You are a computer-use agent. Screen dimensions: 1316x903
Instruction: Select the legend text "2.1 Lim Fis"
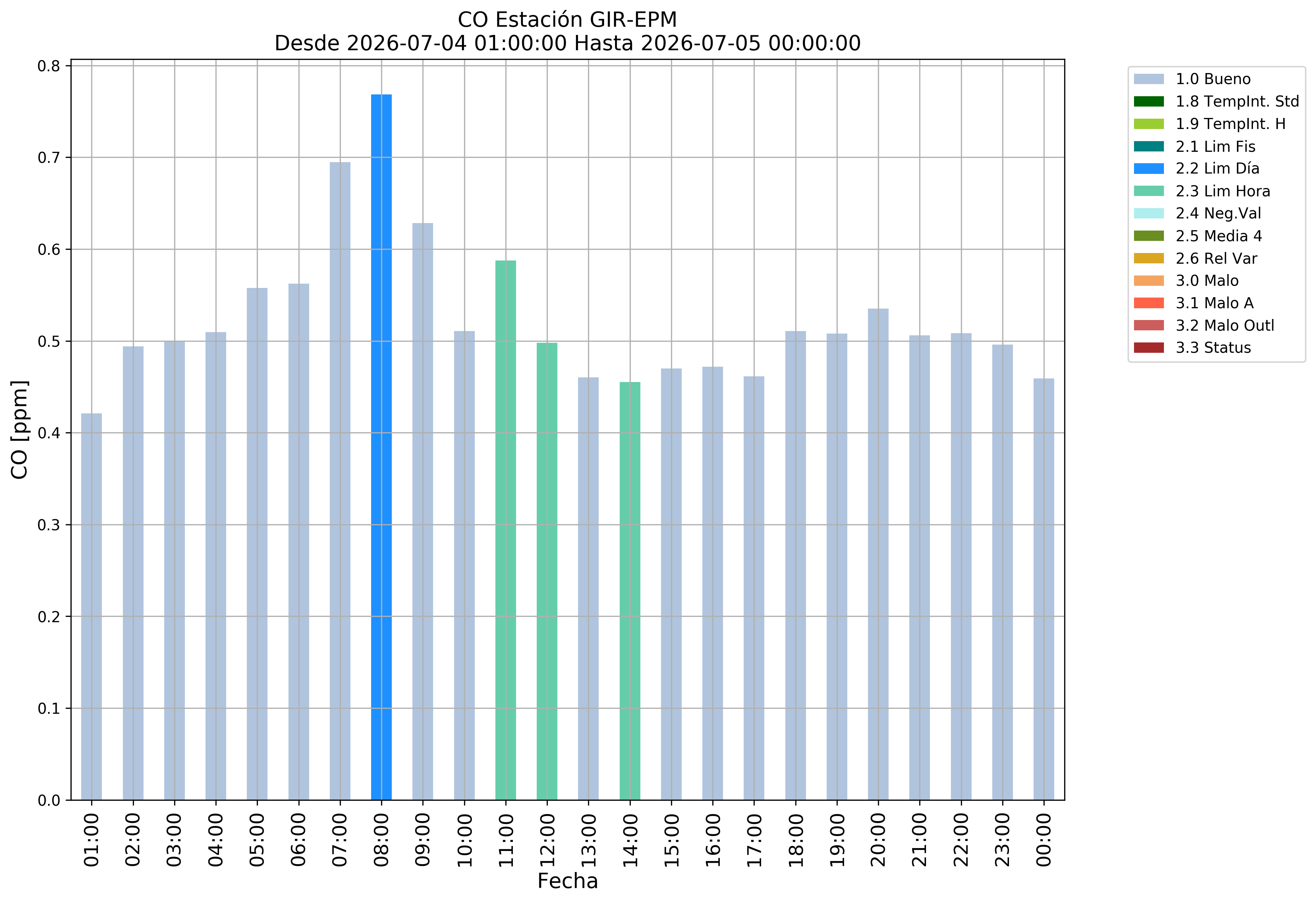coord(1215,146)
